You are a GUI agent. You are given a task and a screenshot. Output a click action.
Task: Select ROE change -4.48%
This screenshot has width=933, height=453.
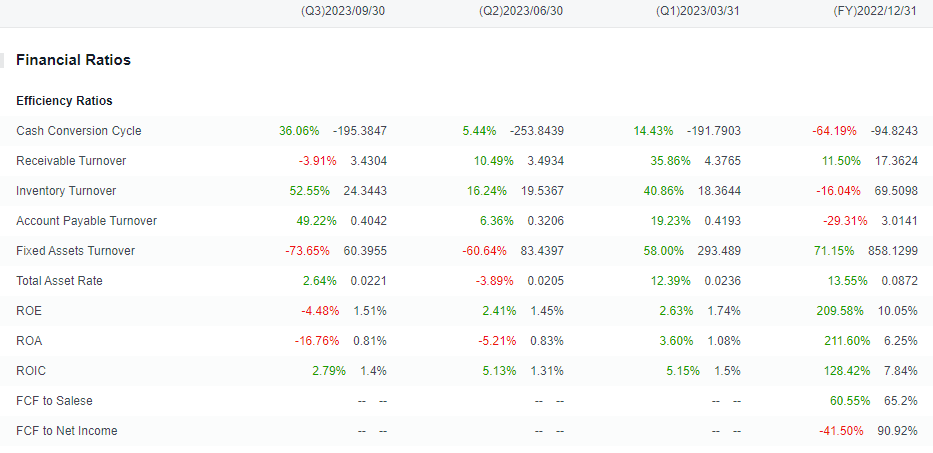pyautogui.click(x=320, y=311)
